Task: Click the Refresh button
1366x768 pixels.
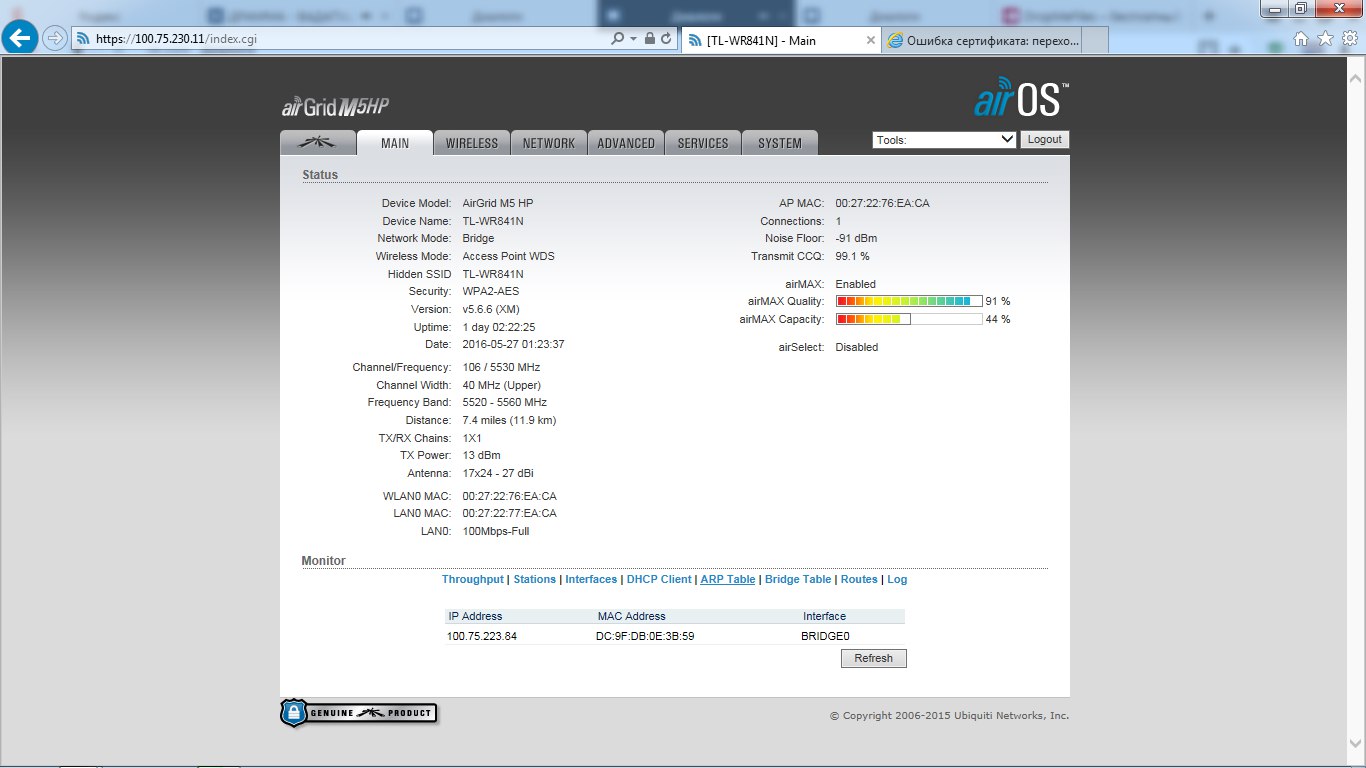Action: [873, 658]
